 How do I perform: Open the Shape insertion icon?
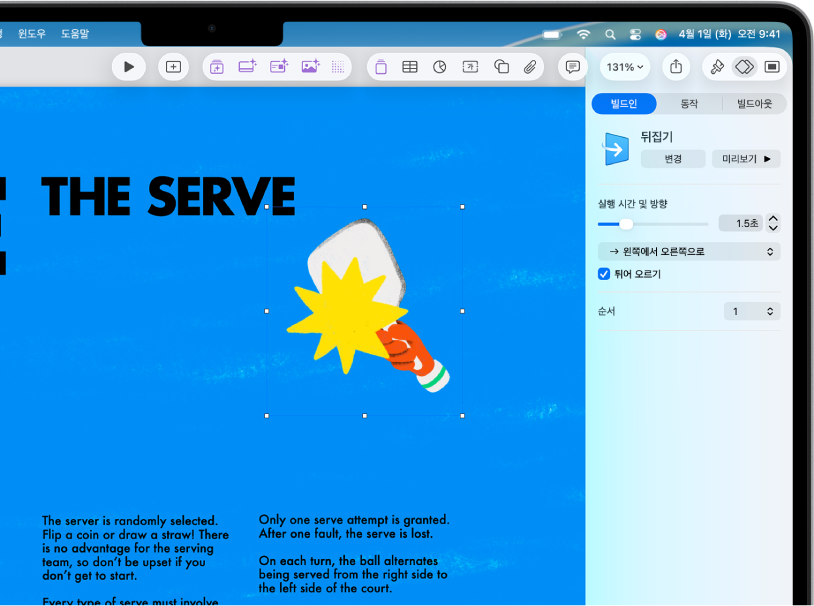[501, 67]
